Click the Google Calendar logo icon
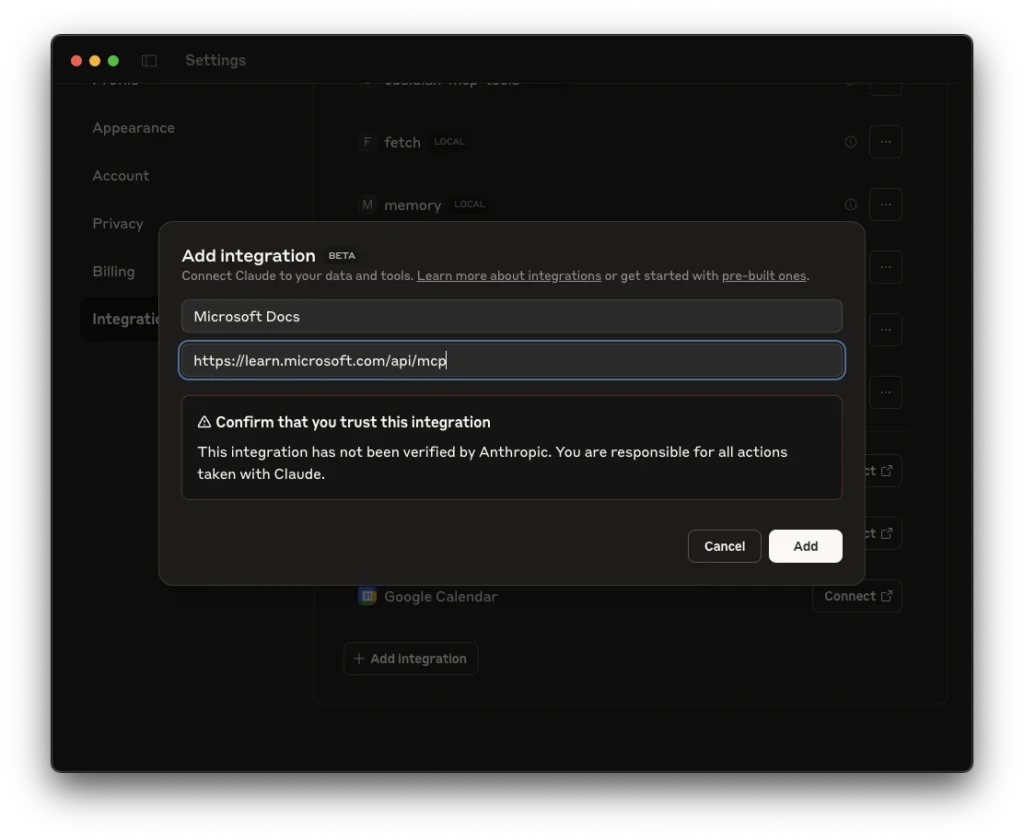This screenshot has height=840, width=1024. [x=367, y=596]
